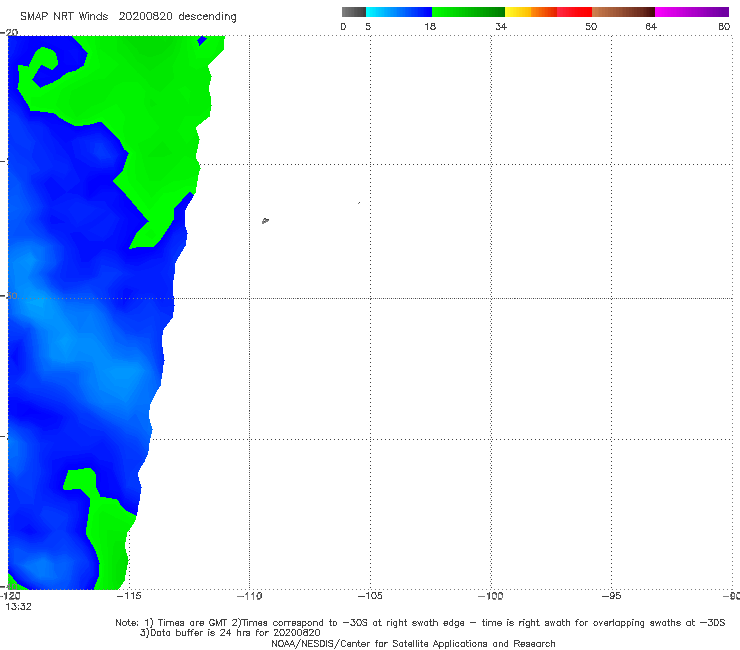Click the longitude label -100
Screen dimensions: 740x650
coord(491,596)
